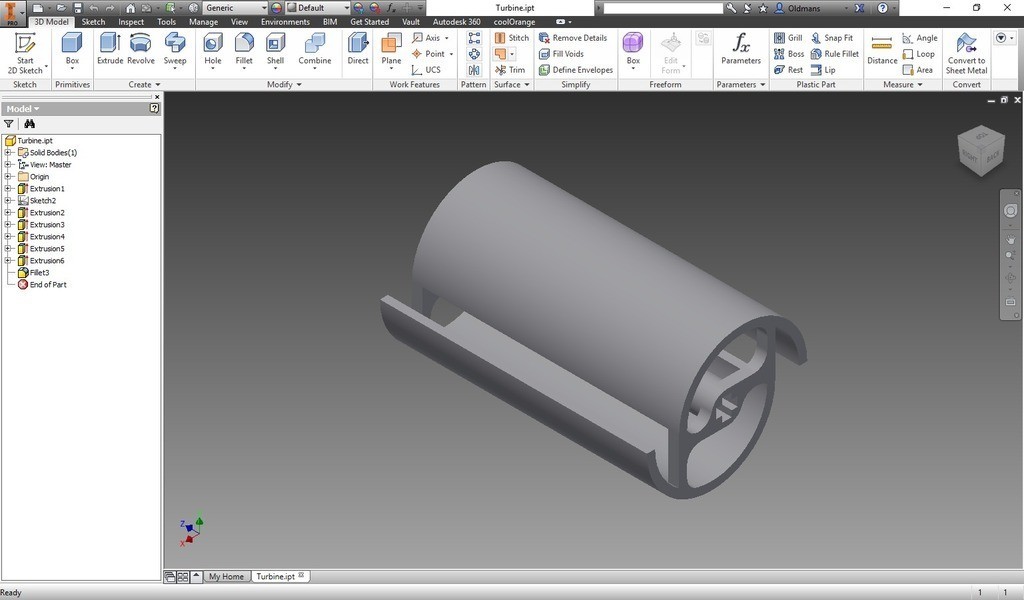Click the Measure Distance tool
Image resolution: width=1024 pixels, height=600 pixels.
point(882,48)
